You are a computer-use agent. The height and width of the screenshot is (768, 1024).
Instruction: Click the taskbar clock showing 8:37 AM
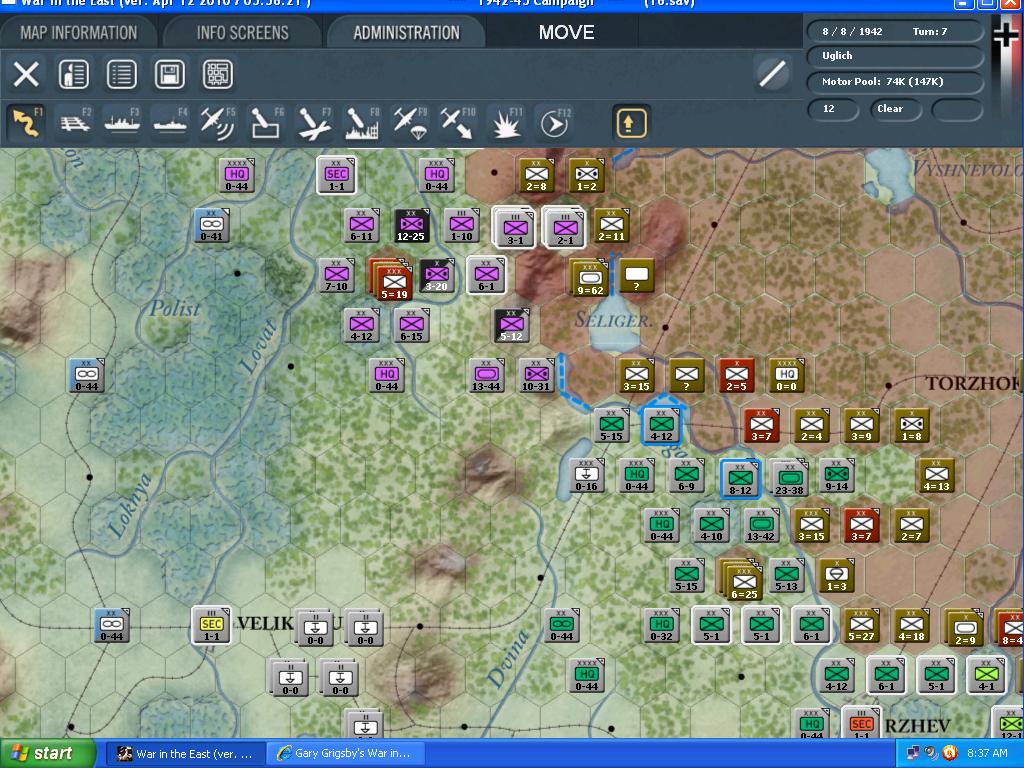tap(987, 754)
